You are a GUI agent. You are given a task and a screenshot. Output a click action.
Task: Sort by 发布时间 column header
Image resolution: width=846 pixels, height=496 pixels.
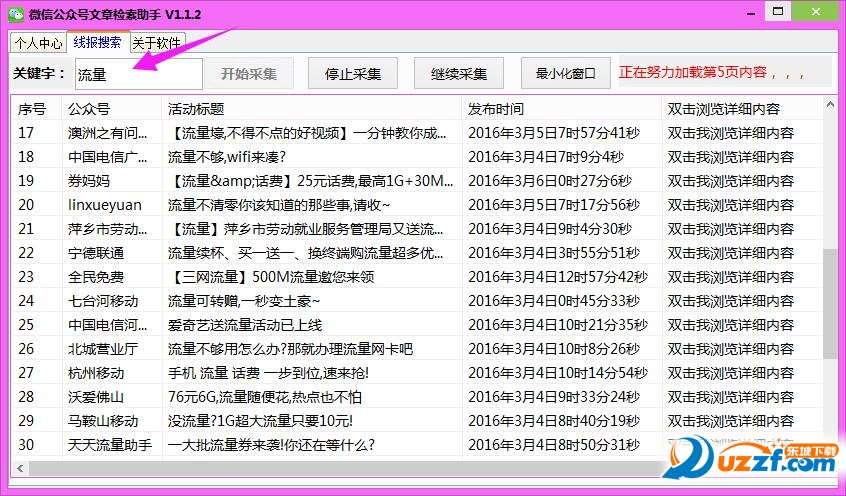pos(562,109)
